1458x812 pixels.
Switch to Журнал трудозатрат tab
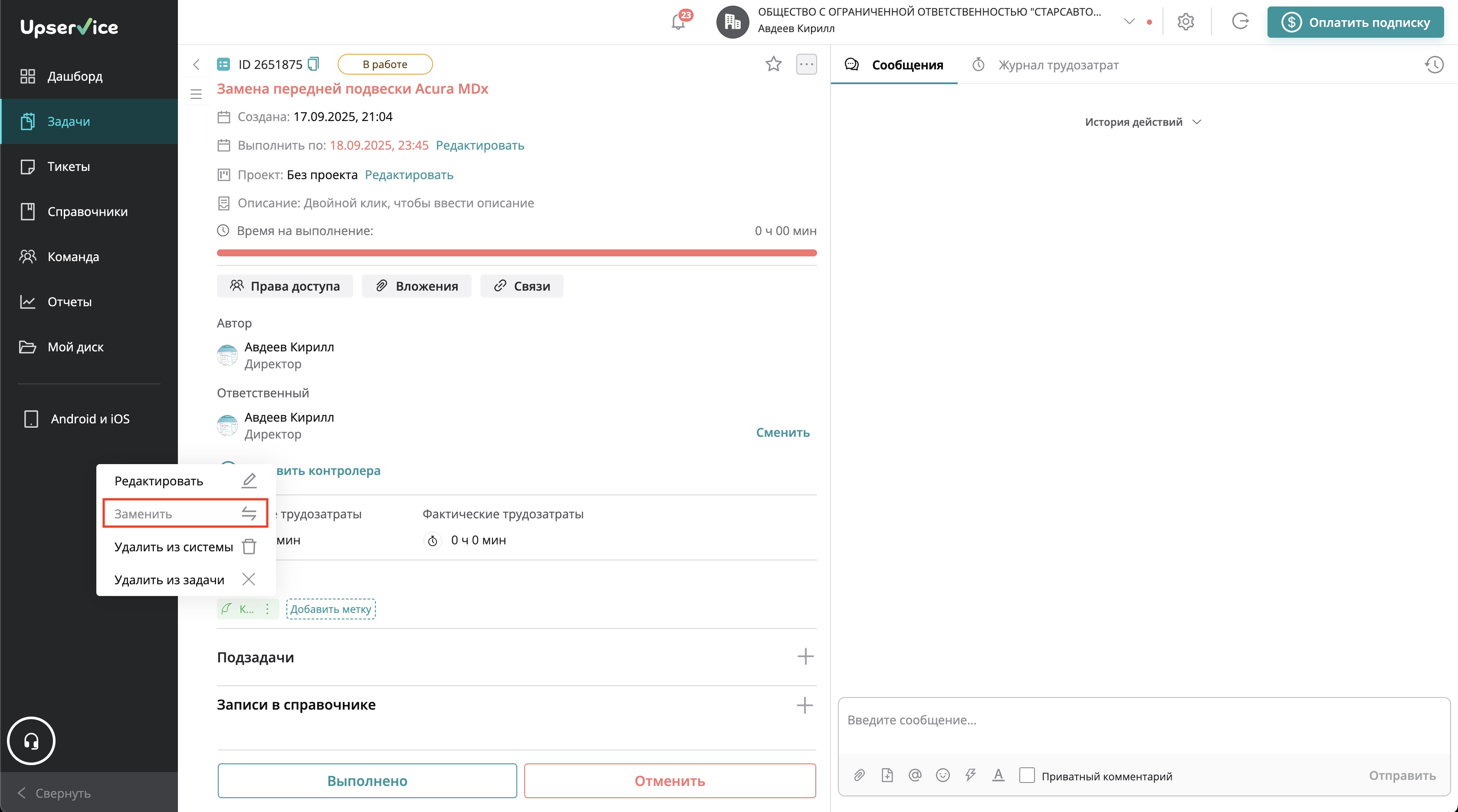pos(1045,65)
